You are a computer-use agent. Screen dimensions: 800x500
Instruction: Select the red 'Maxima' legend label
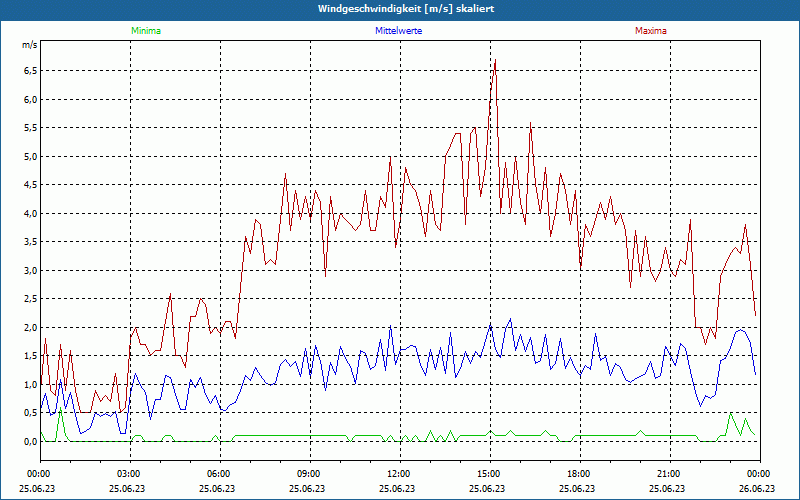[651, 31]
